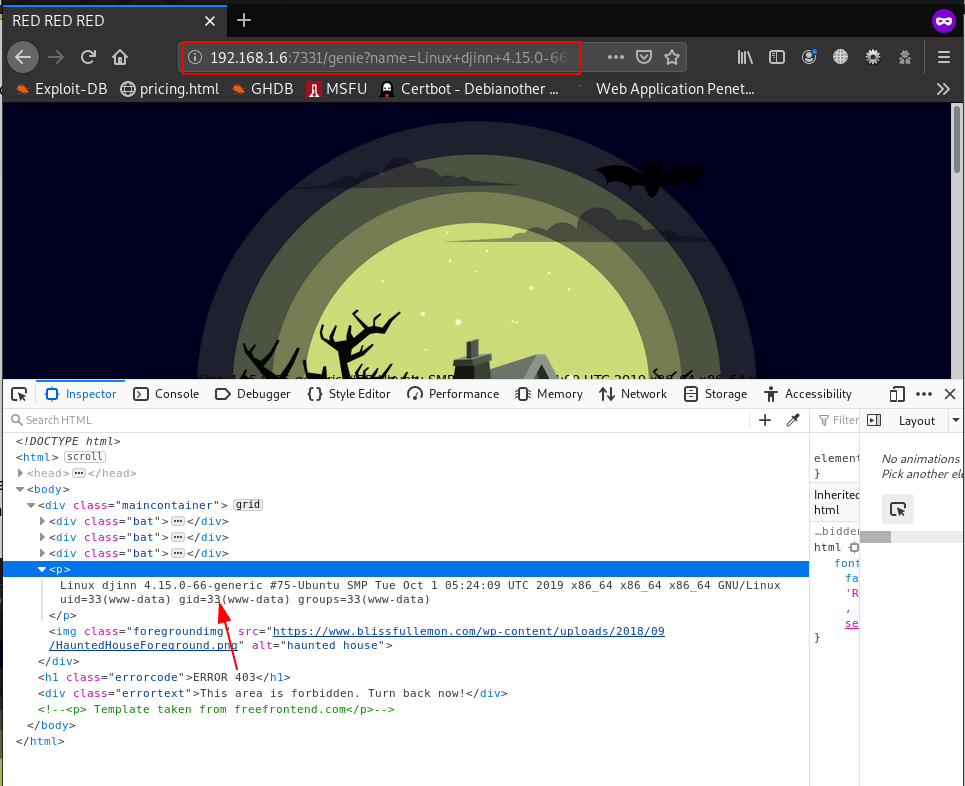Viewport: 965px width, 786px height.
Task: Open the gear extension toolbar icon
Action: click(x=873, y=57)
